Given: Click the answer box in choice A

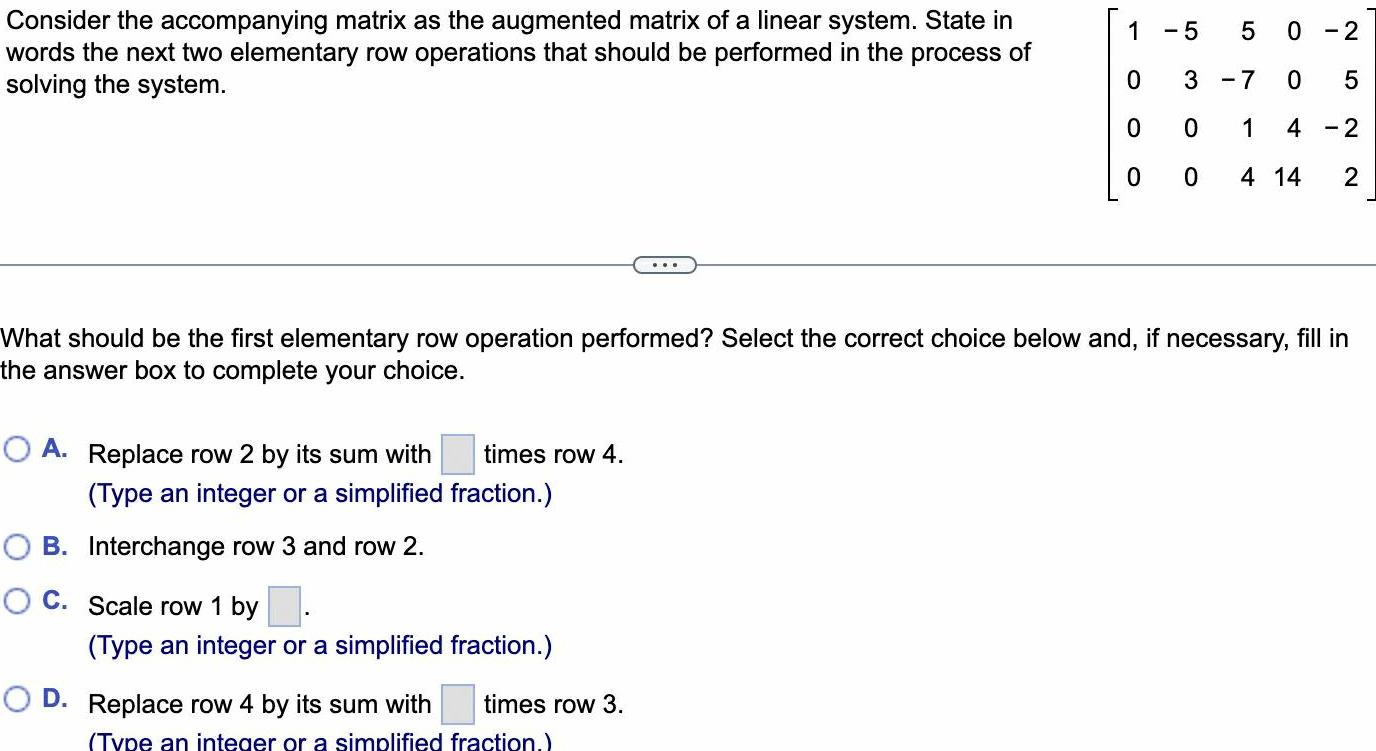Looking at the screenshot, I should [x=456, y=454].
